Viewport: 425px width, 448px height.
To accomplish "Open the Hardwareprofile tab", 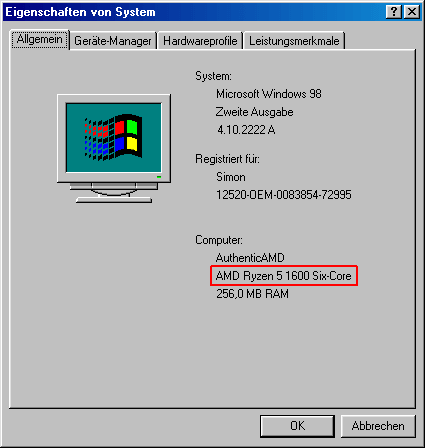I will [x=200, y=41].
